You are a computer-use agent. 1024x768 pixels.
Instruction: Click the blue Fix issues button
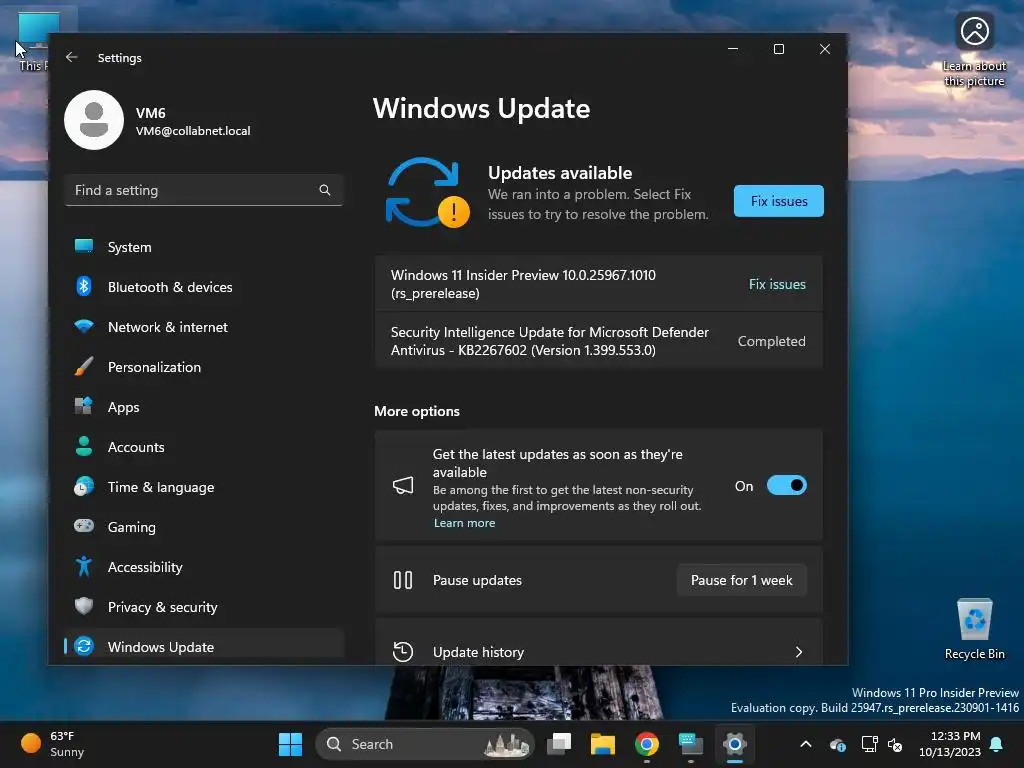(778, 201)
